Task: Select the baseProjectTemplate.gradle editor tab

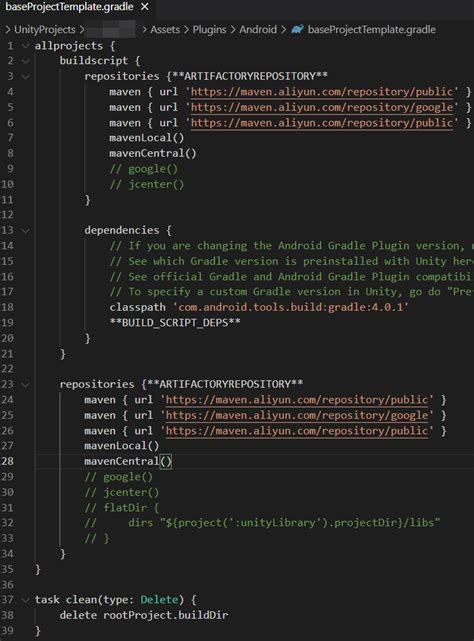Action: click(69, 7)
